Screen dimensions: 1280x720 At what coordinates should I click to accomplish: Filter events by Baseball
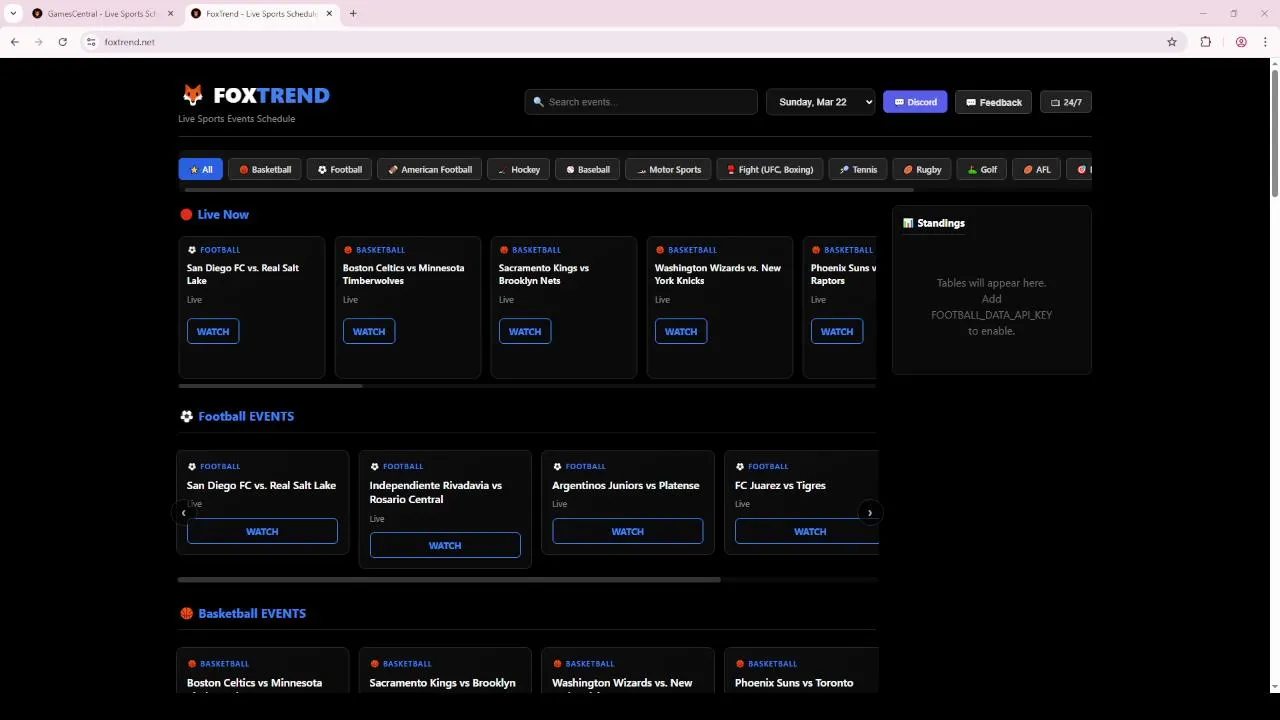click(588, 170)
